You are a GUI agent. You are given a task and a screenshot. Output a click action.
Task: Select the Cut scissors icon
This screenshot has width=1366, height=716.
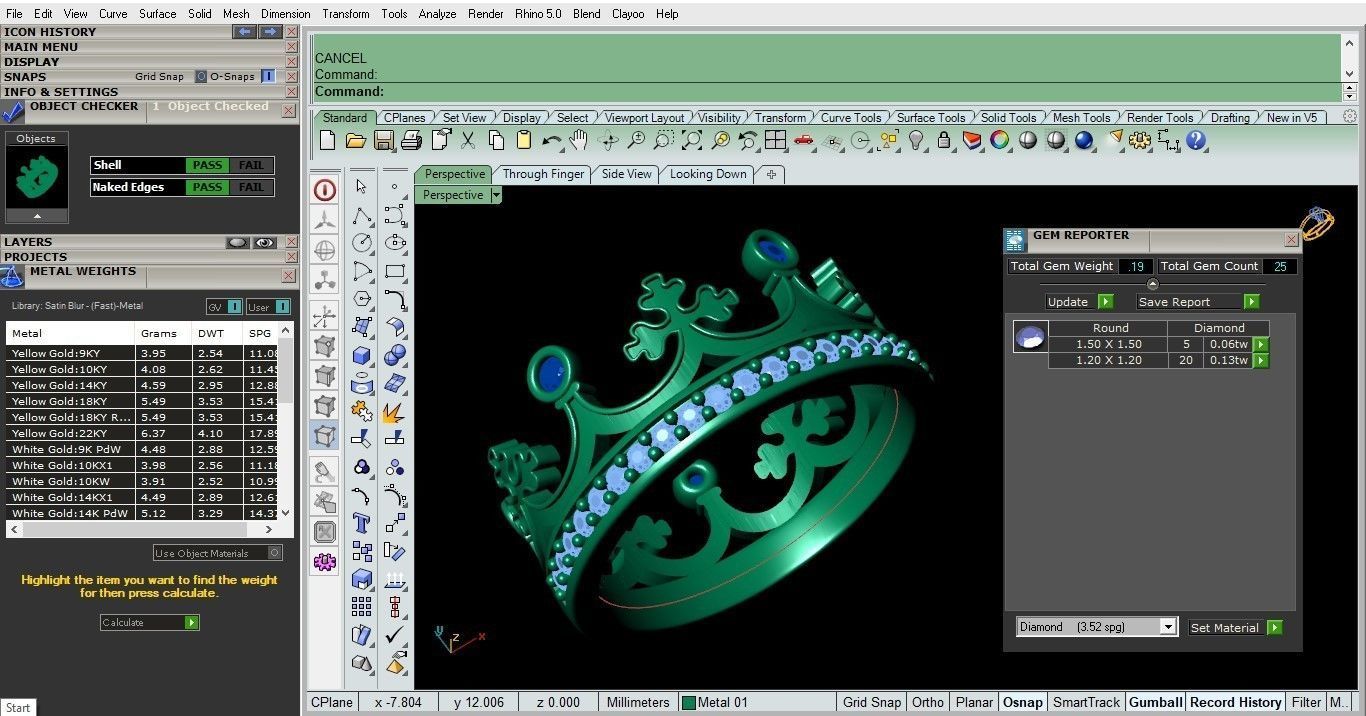(468, 141)
